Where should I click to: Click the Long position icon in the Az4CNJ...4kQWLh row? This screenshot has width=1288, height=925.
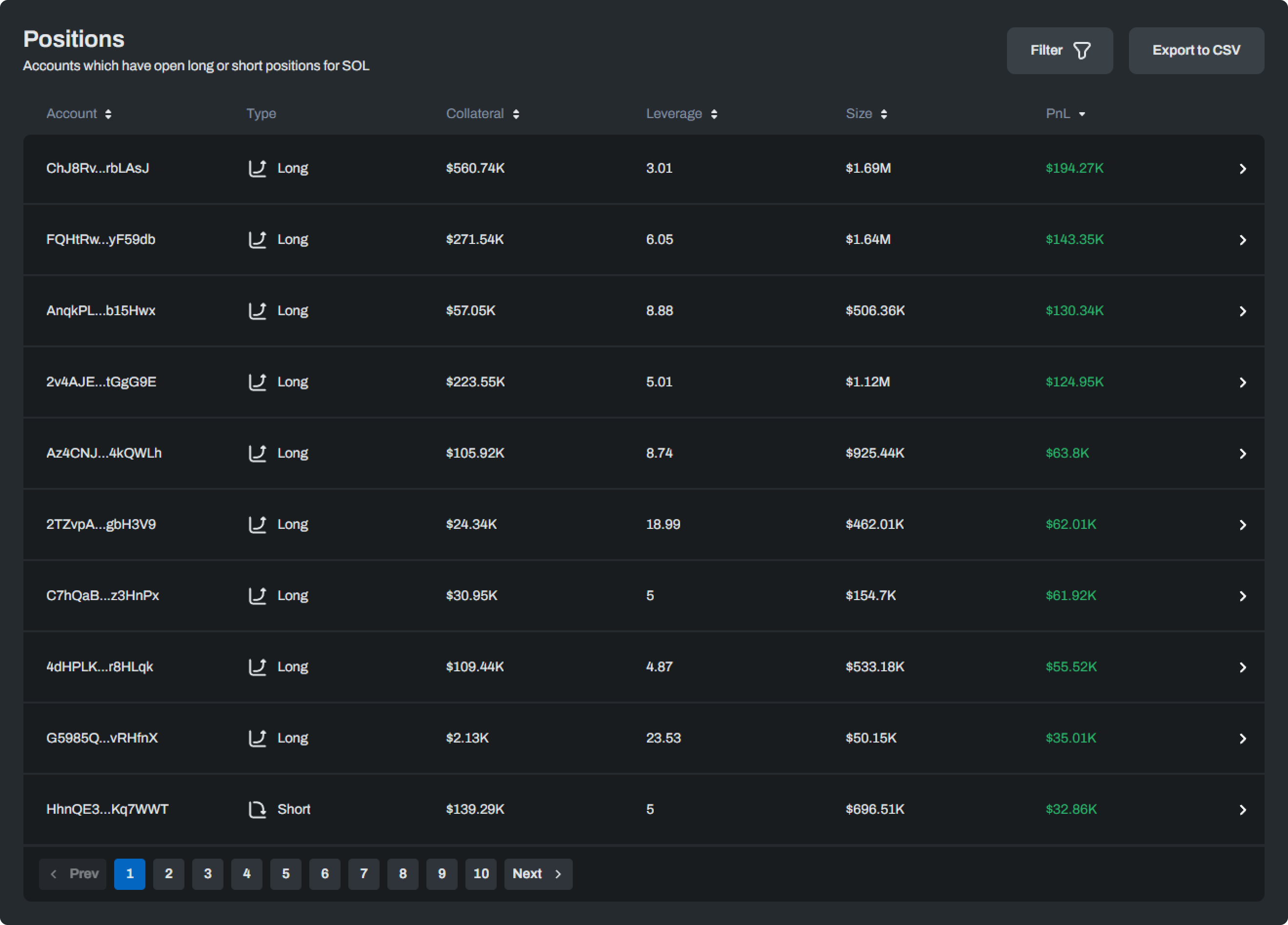click(257, 453)
